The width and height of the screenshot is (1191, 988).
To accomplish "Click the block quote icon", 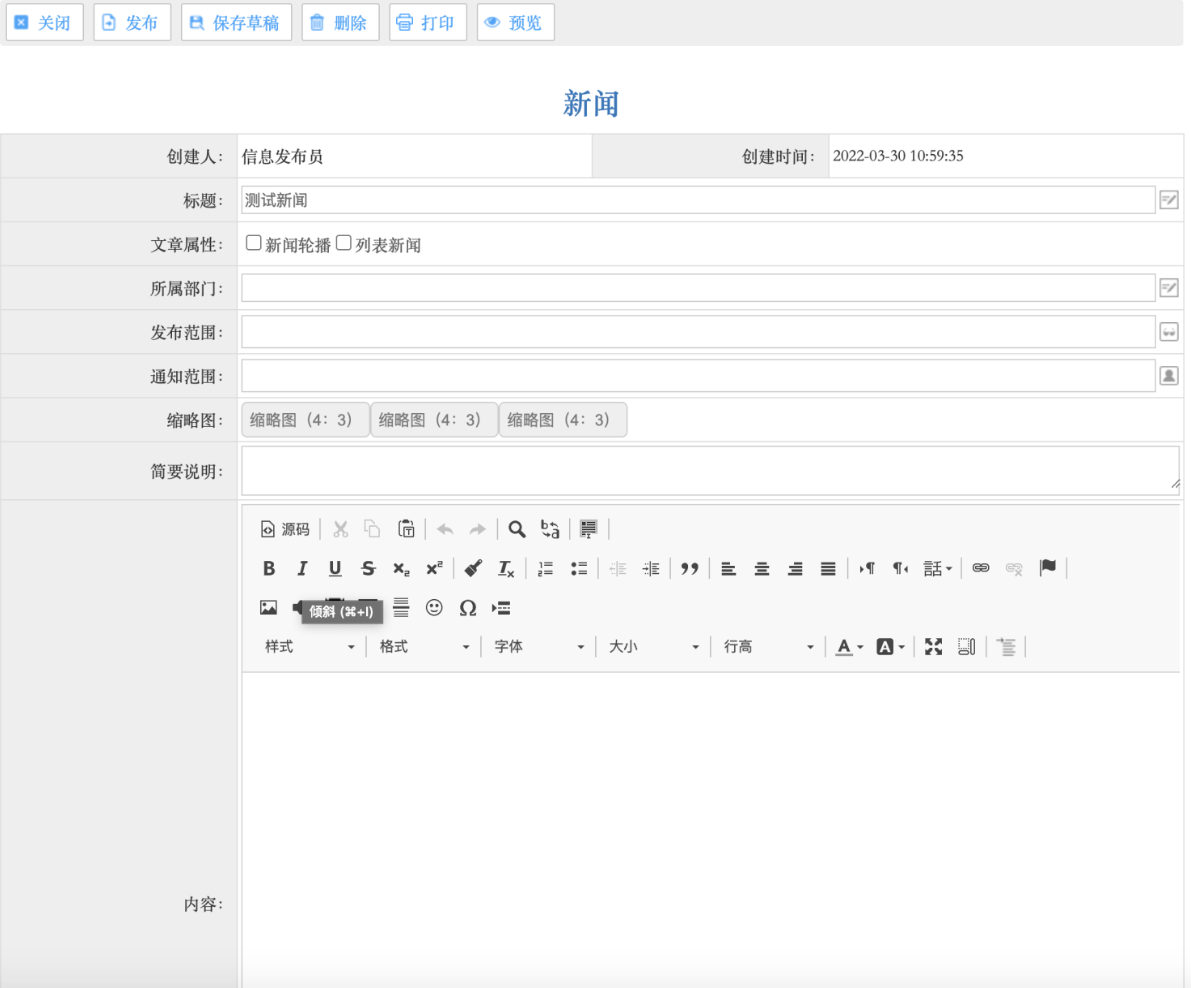I will tap(689, 568).
